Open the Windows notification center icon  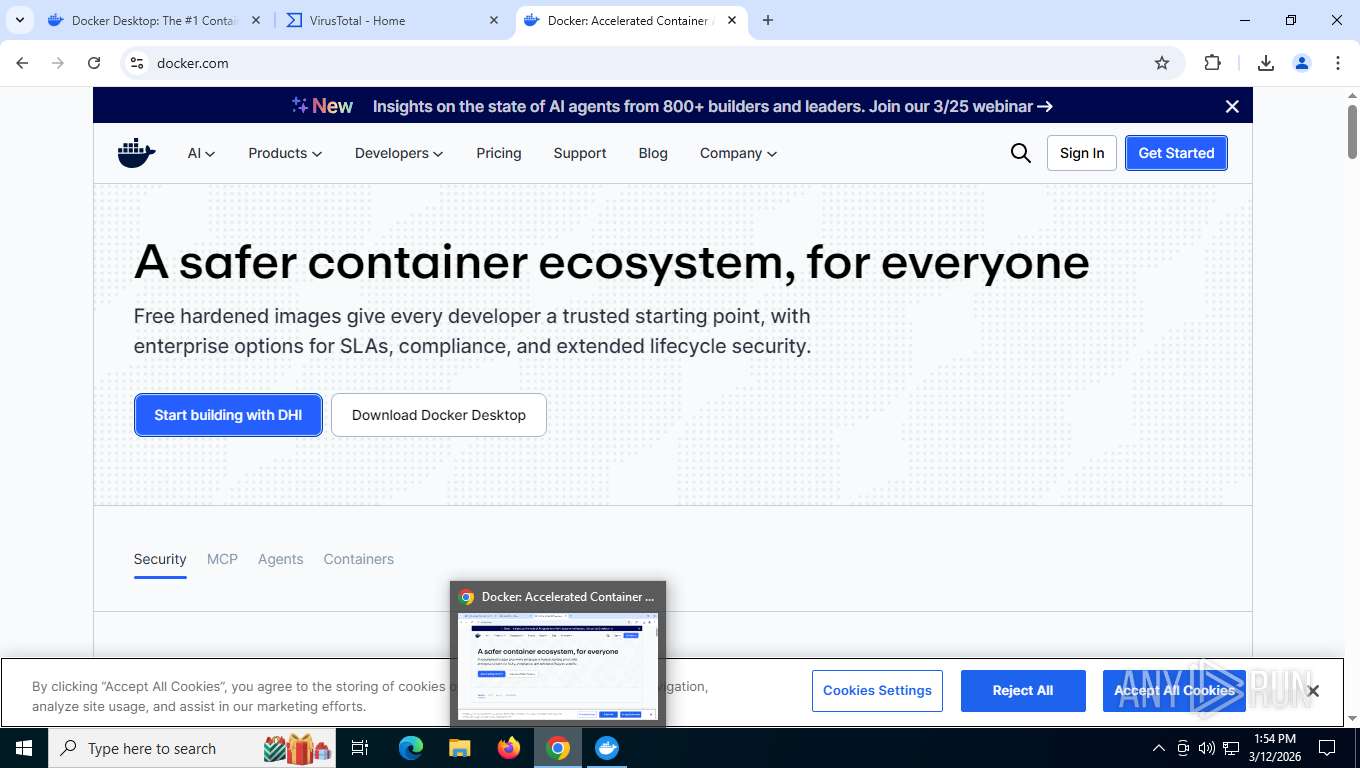(x=1327, y=748)
